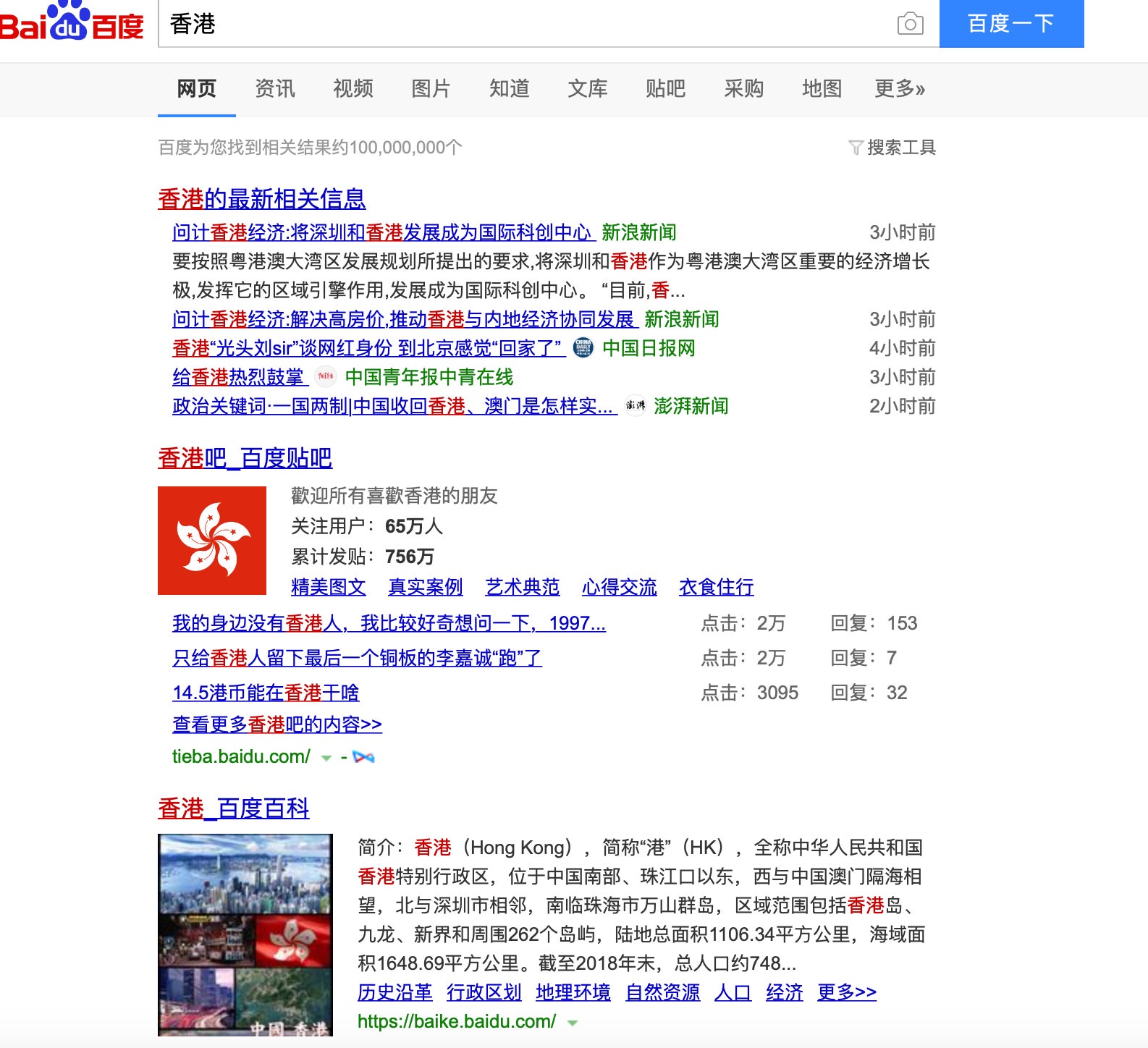Click The Paper (澎湃新闻) source logo icon
1148x1048 pixels.
[635, 406]
